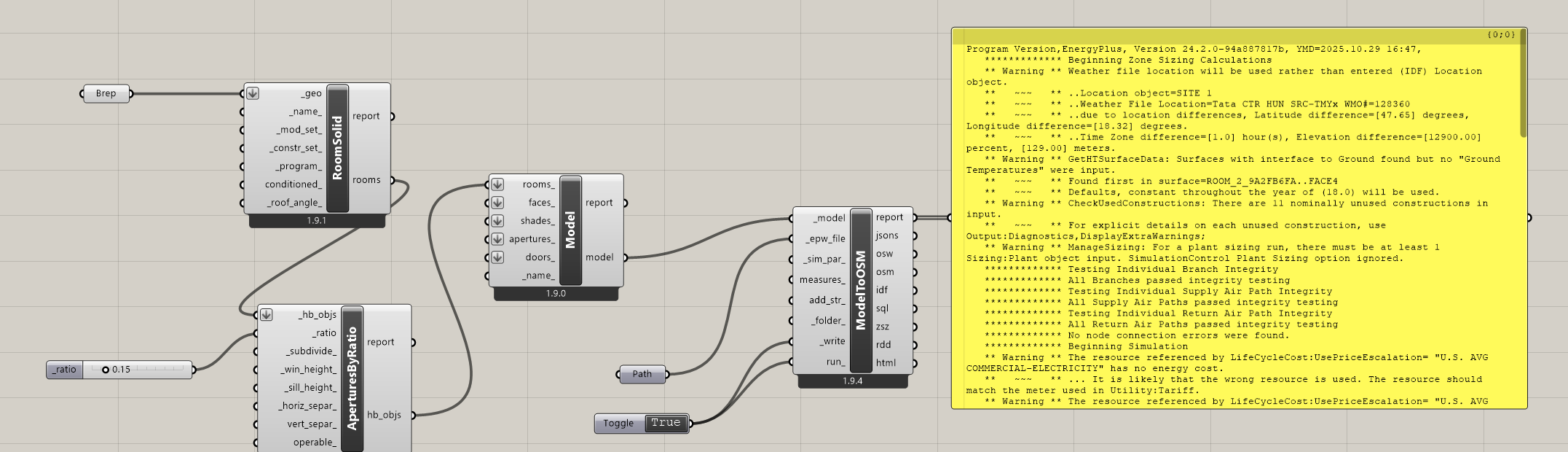Click the Toggle component label
The width and height of the screenshot is (1568, 452).
coord(618,424)
